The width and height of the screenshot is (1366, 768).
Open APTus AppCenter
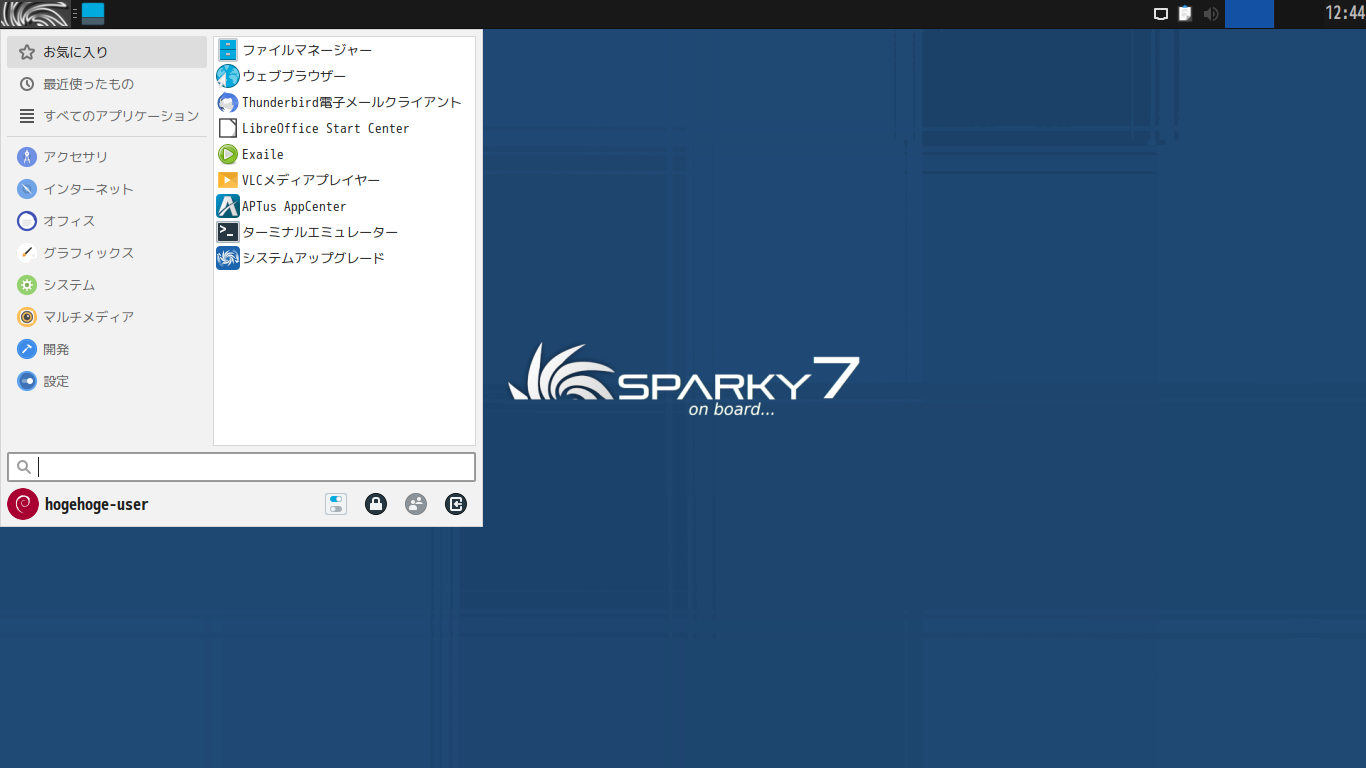[344, 206]
